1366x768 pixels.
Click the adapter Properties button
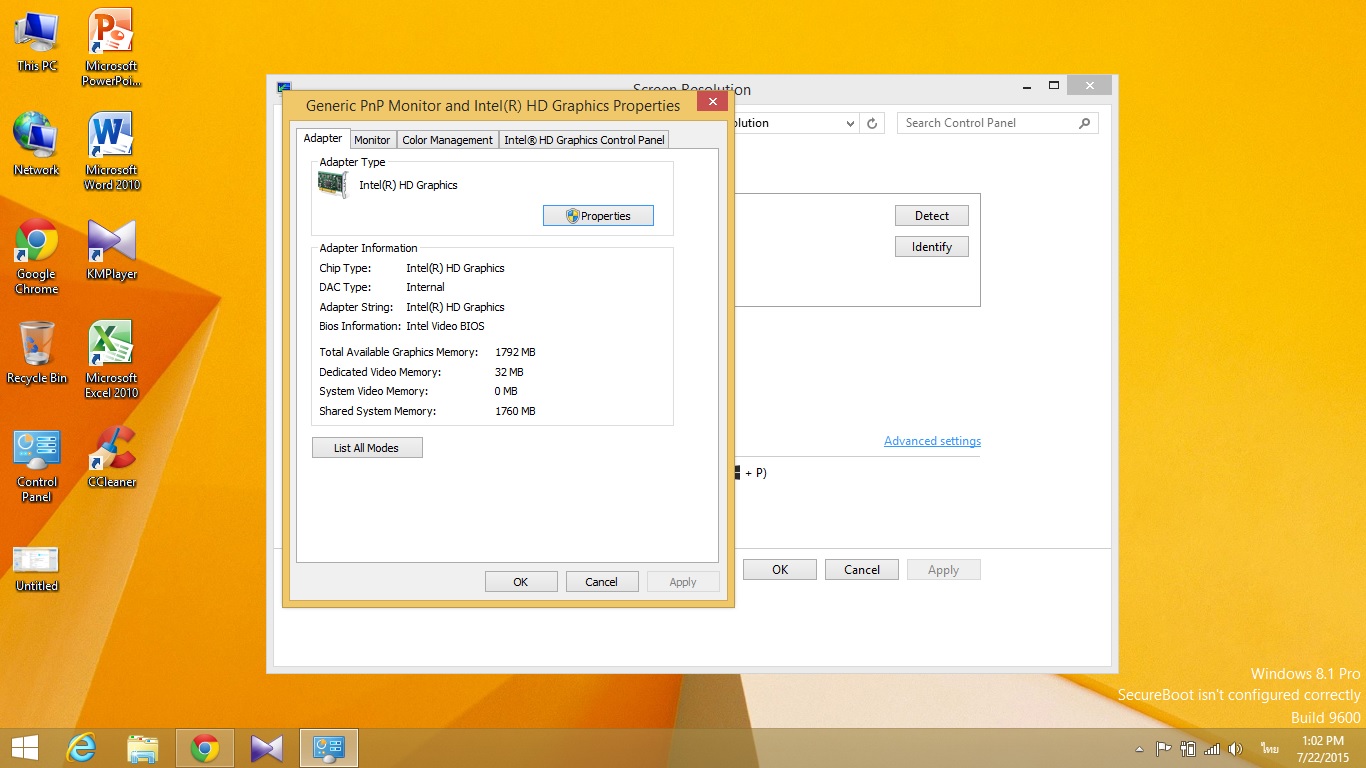pos(598,216)
